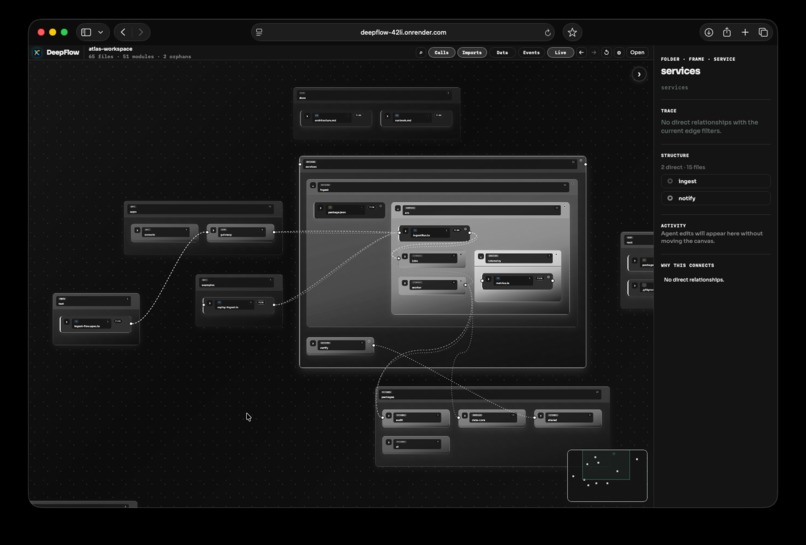Collapse the right details panel chevron
The height and width of the screenshot is (545, 806).
(639, 75)
